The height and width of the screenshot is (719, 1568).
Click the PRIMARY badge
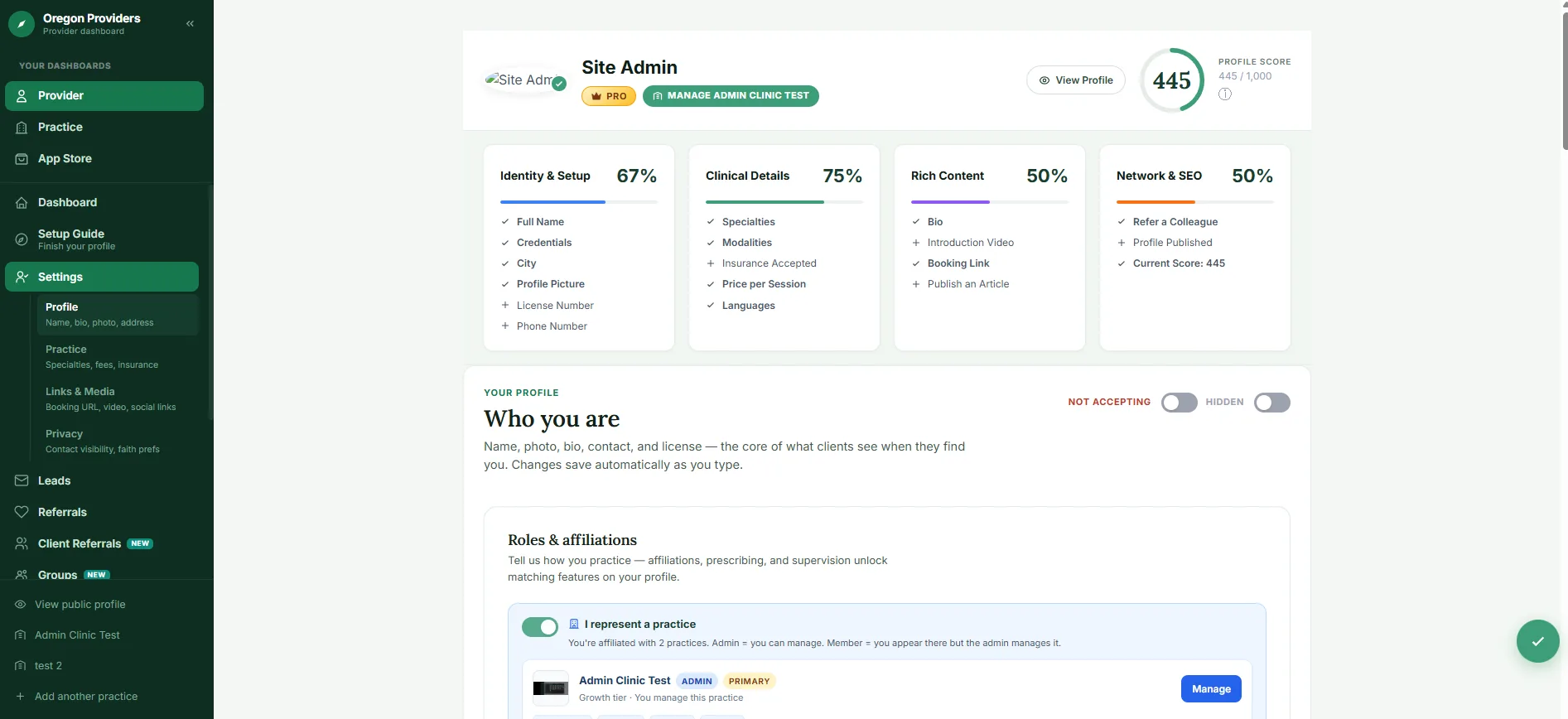click(750, 681)
